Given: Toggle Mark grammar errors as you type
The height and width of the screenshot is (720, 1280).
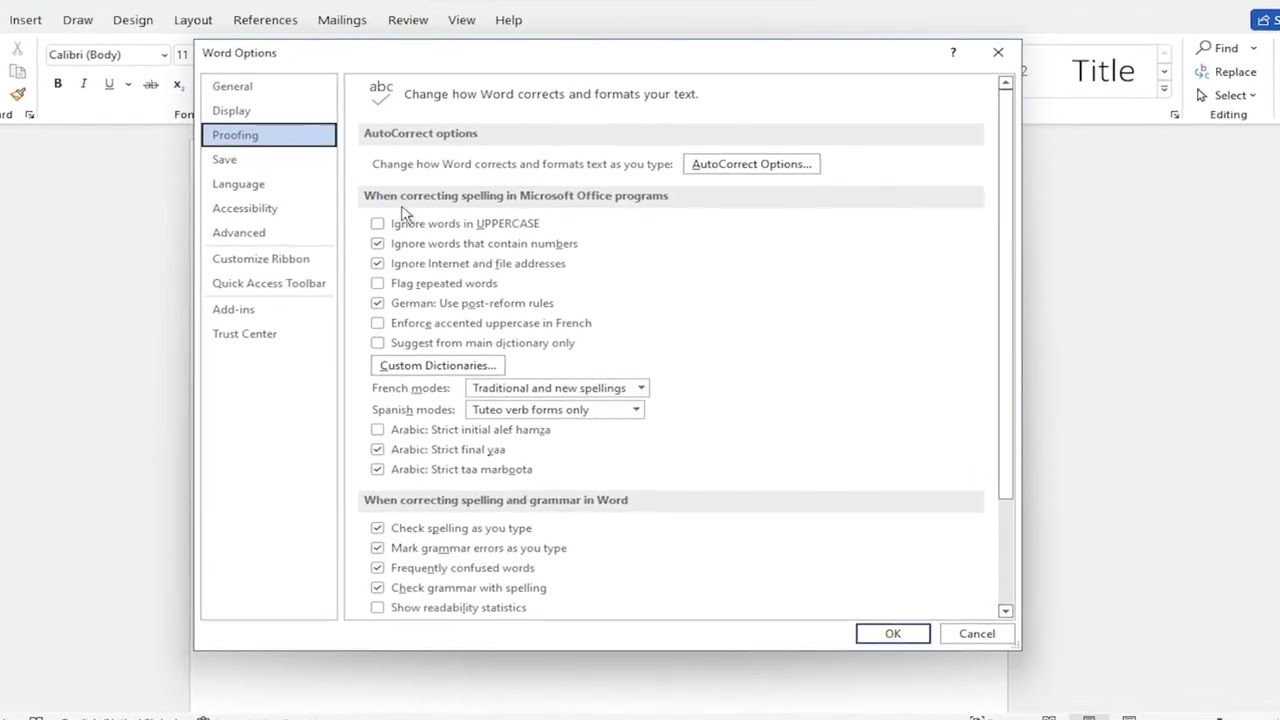Looking at the screenshot, I should [x=377, y=548].
